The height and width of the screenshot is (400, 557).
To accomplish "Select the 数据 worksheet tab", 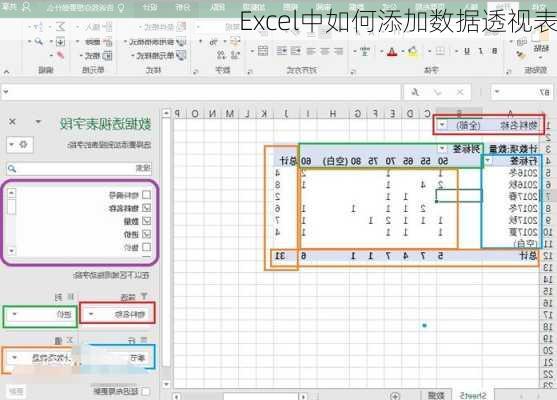I will tap(436, 395).
